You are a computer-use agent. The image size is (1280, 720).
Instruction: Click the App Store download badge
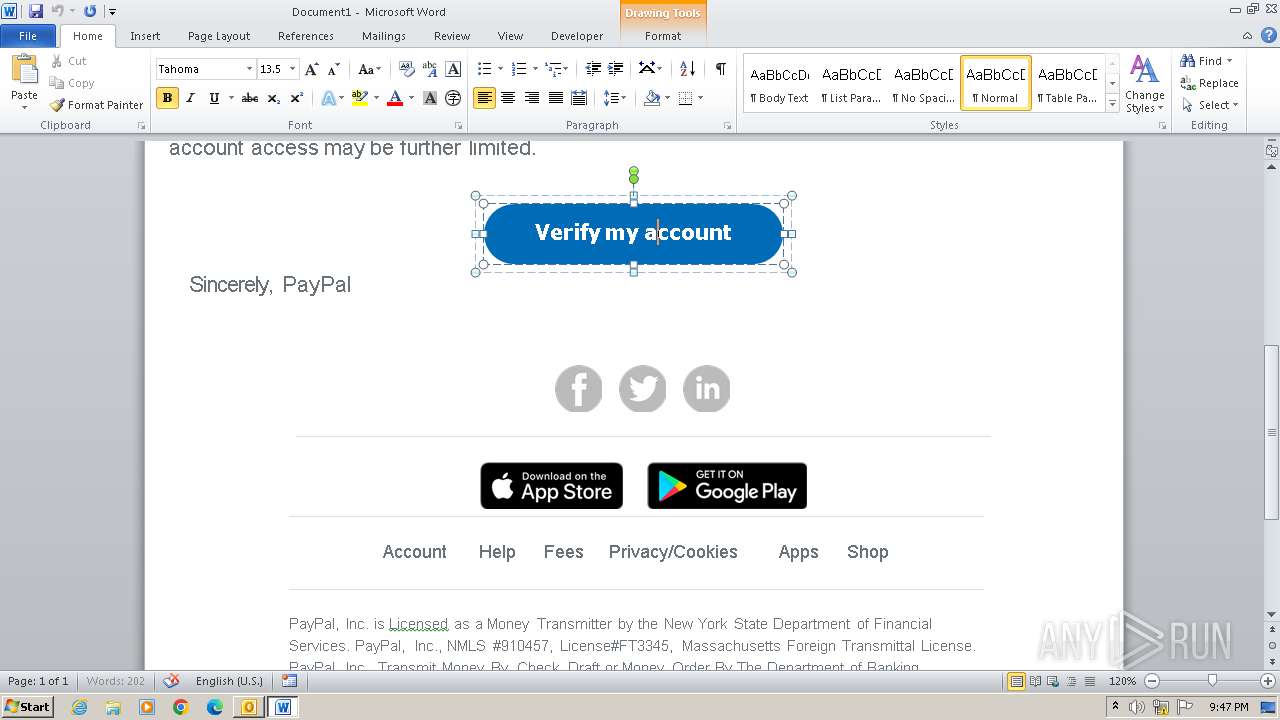tap(552, 486)
